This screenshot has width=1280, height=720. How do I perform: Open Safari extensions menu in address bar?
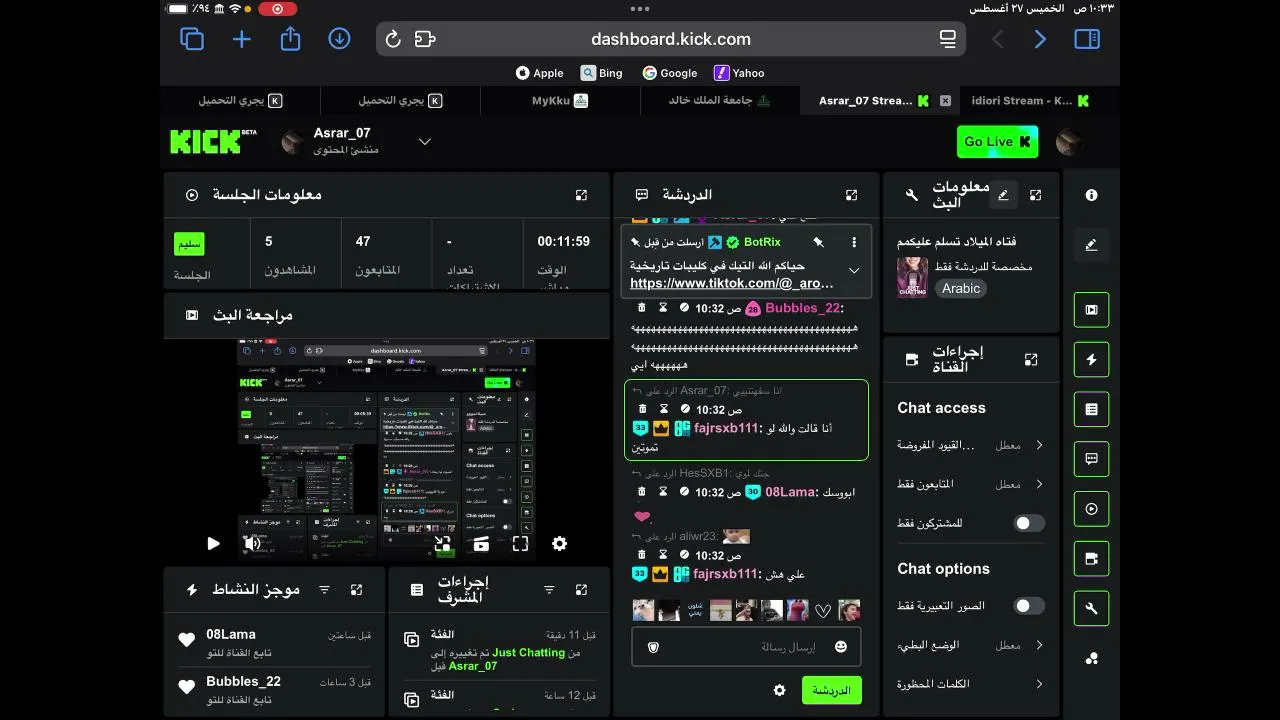[x=425, y=39]
